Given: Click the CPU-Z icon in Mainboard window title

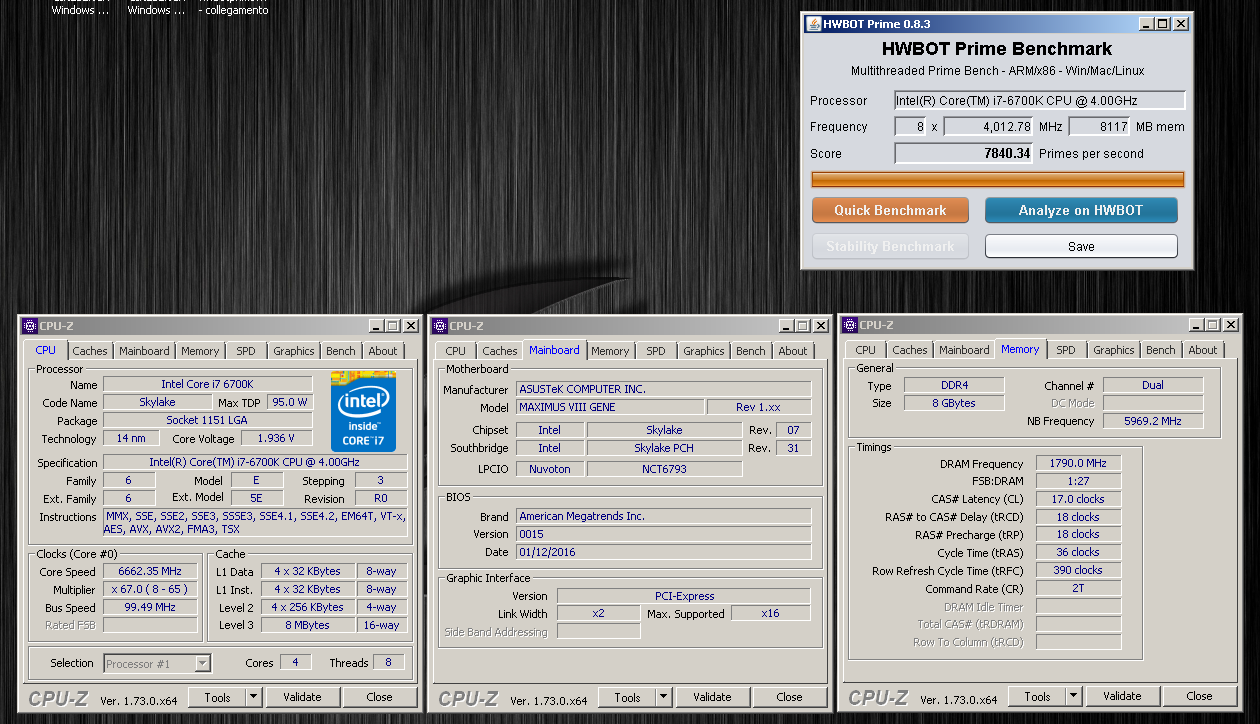Looking at the screenshot, I should pos(438,326).
